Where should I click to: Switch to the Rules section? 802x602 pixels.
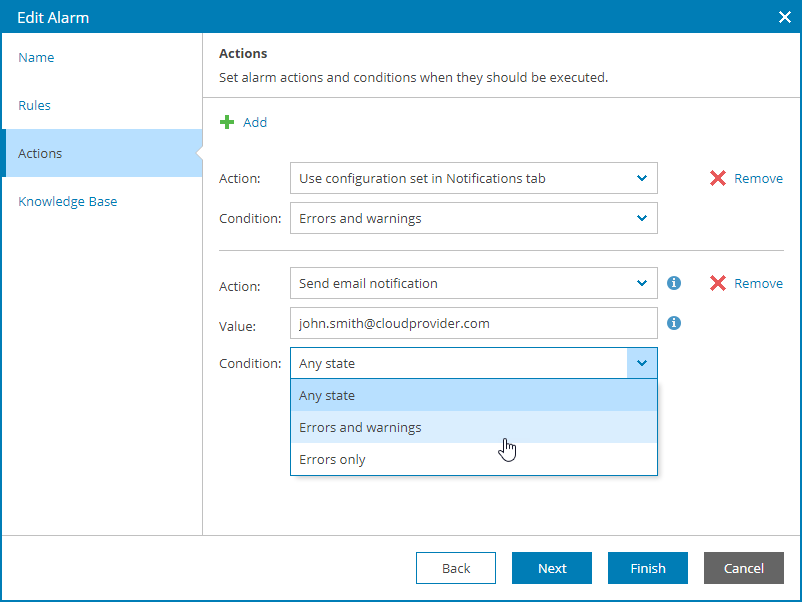[x=34, y=105]
